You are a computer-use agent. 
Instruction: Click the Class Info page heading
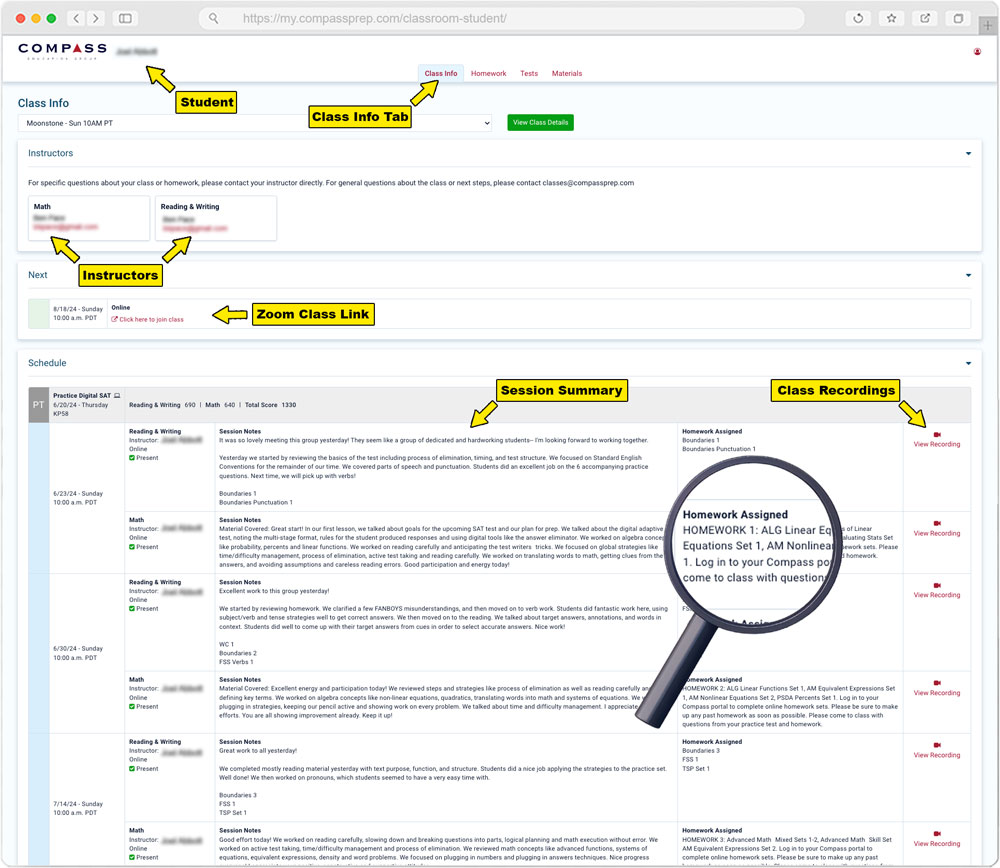[43, 103]
